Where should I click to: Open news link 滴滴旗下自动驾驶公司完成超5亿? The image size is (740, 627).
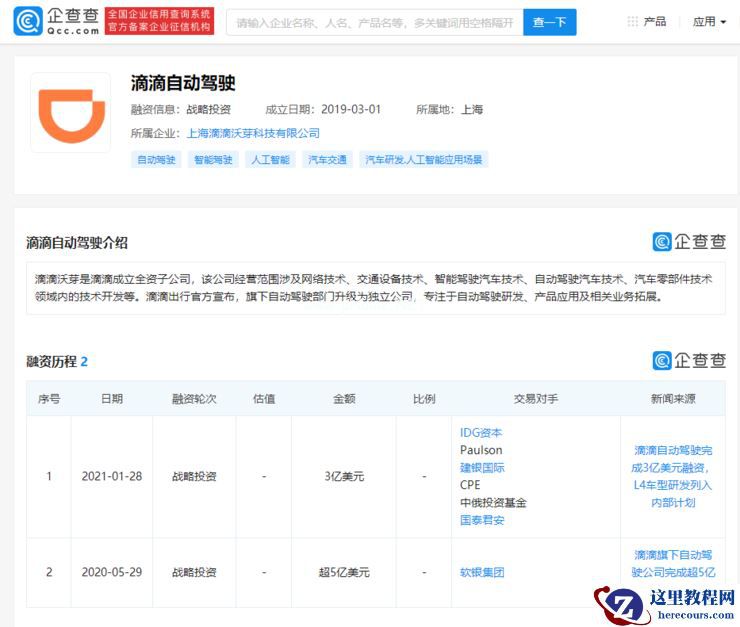tap(673, 563)
